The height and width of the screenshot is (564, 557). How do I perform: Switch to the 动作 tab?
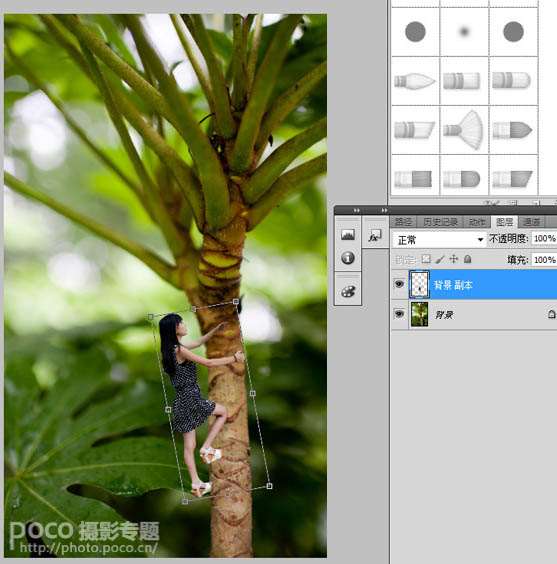pyautogui.click(x=478, y=222)
